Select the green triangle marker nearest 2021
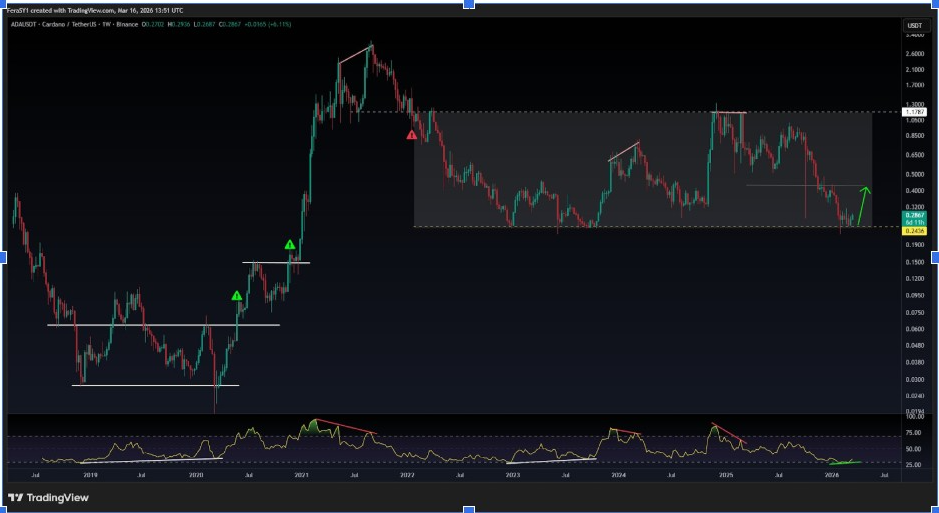939x513 pixels. pyautogui.click(x=289, y=245)
